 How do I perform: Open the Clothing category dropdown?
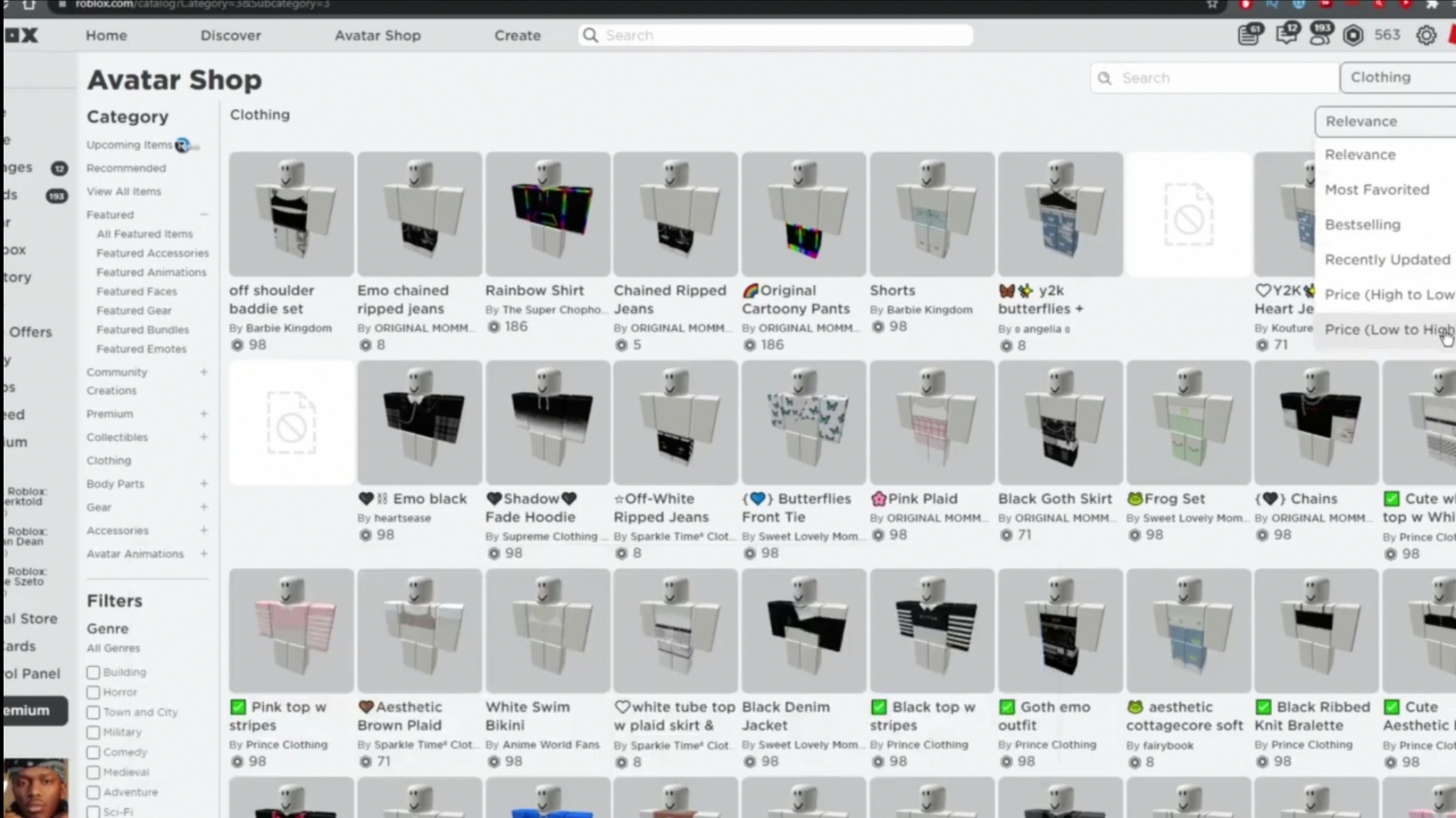coord(1397,77)
